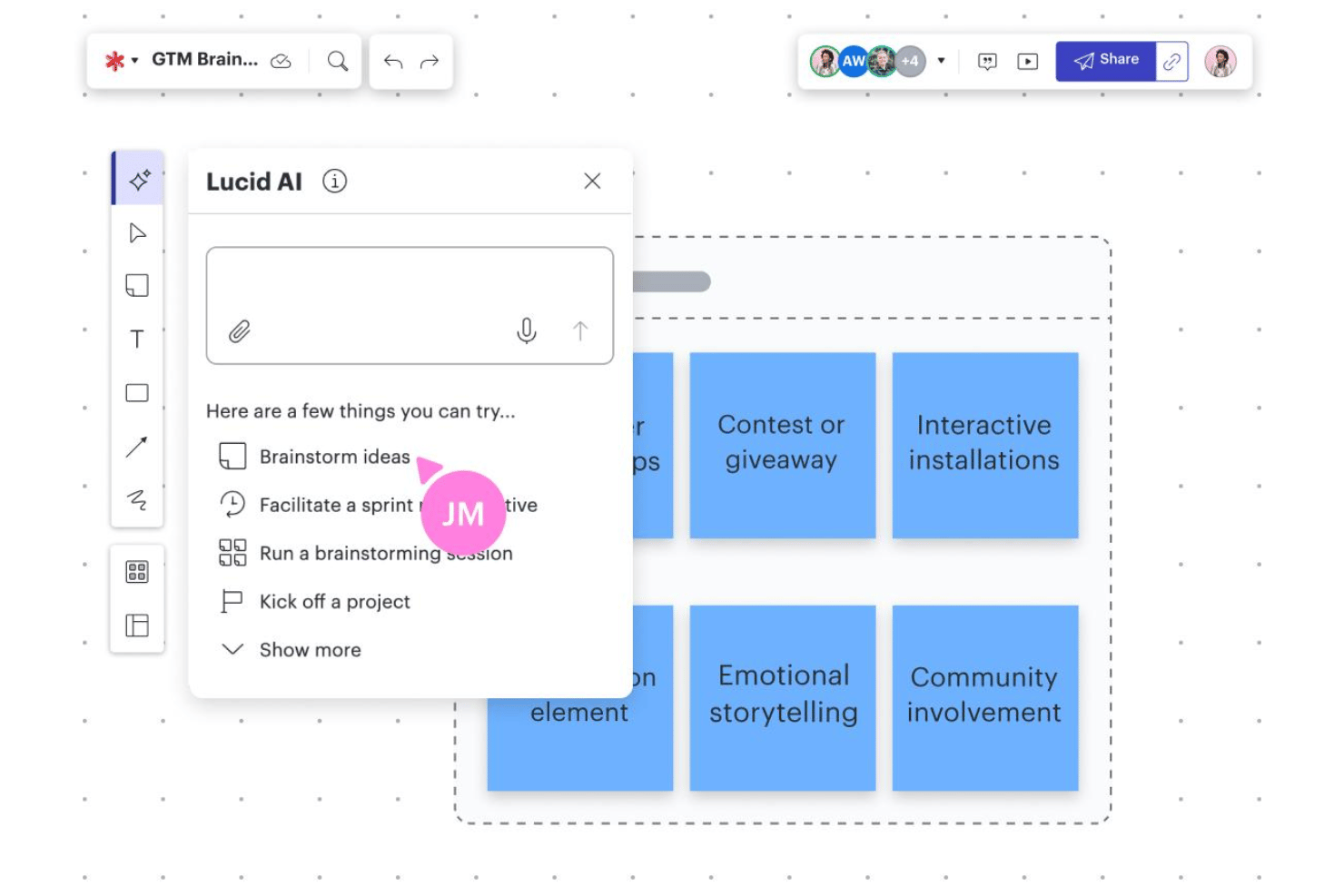Click the GTM Brain... document title
The height and width of the screenshot is (896, 1344).
click(204, 60)
